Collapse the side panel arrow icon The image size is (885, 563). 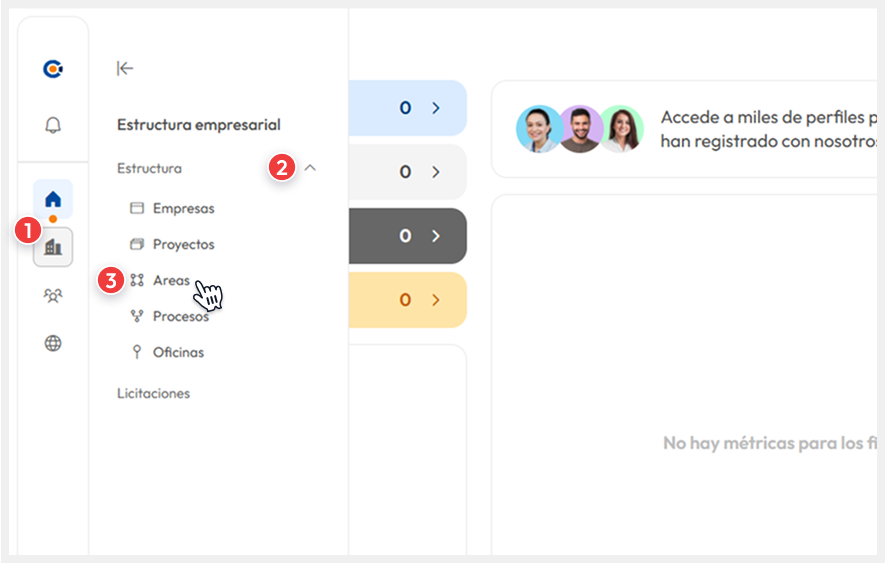(125, 68)
